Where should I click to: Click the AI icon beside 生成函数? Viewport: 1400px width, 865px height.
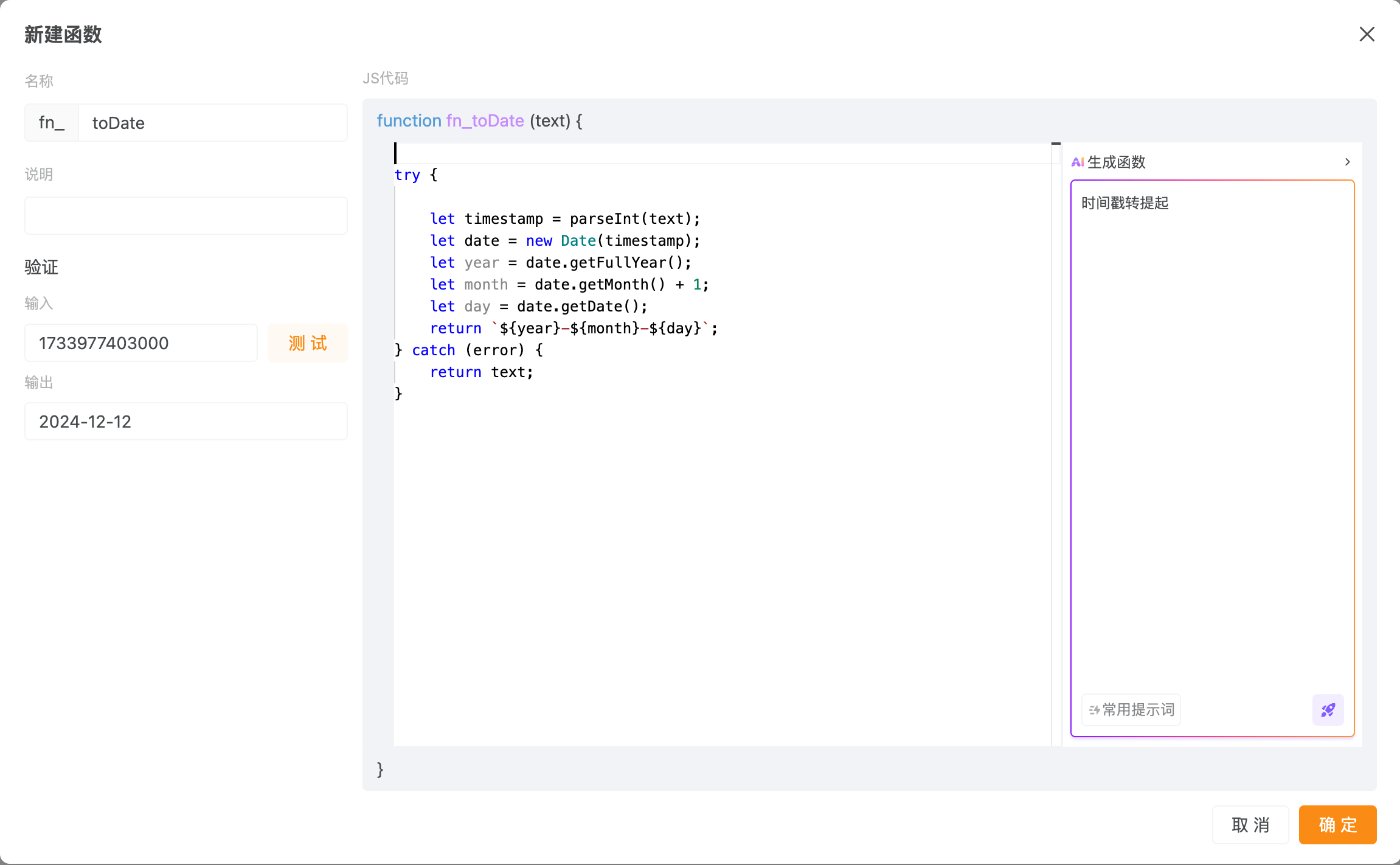coord(1078,162)
